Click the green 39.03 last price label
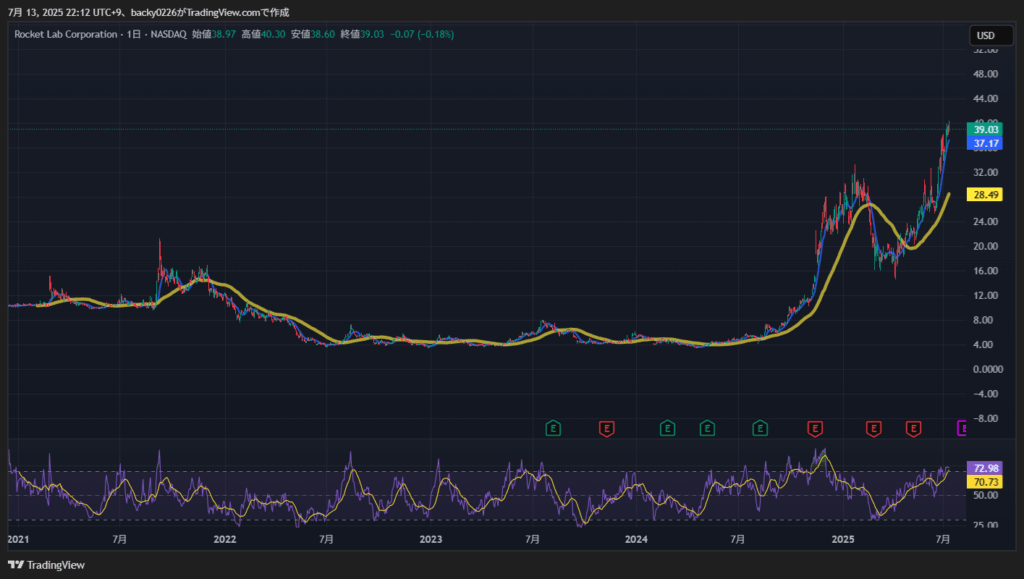Screen dimensions: 1024x579 pyautogui.click(x=985, y=129)
